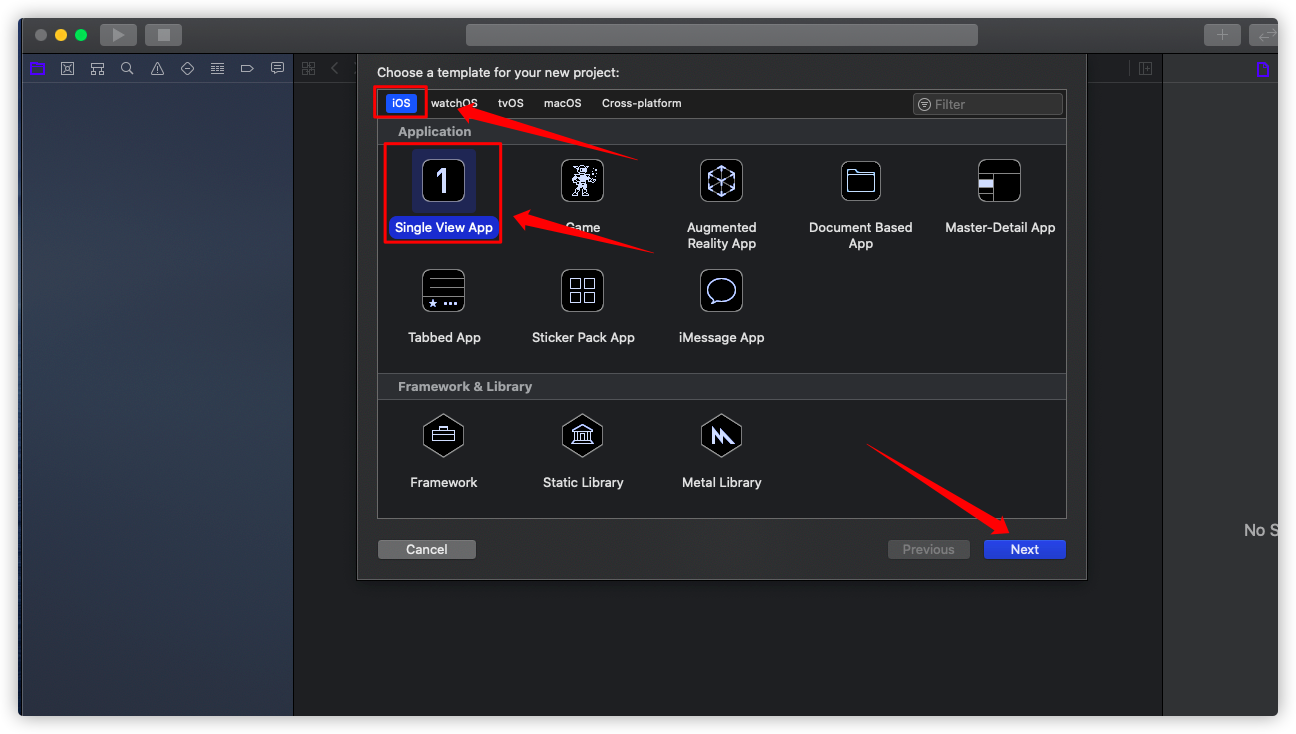Click the plus Library button in toolbar
Image resolution: width=1296 pixels, height=734 pixels.
click(1222, 35)
